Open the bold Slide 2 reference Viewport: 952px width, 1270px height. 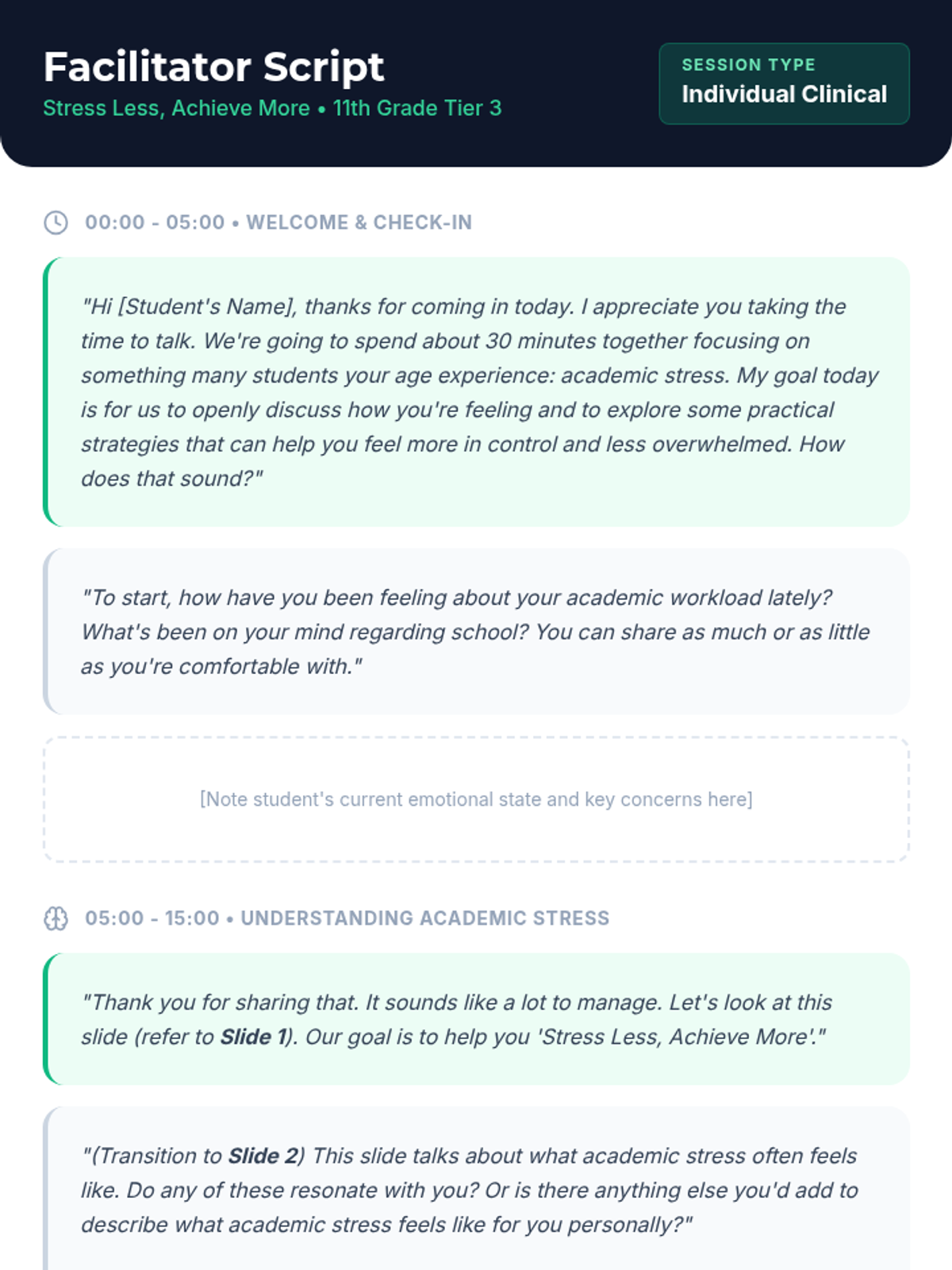pos(261,1156)
